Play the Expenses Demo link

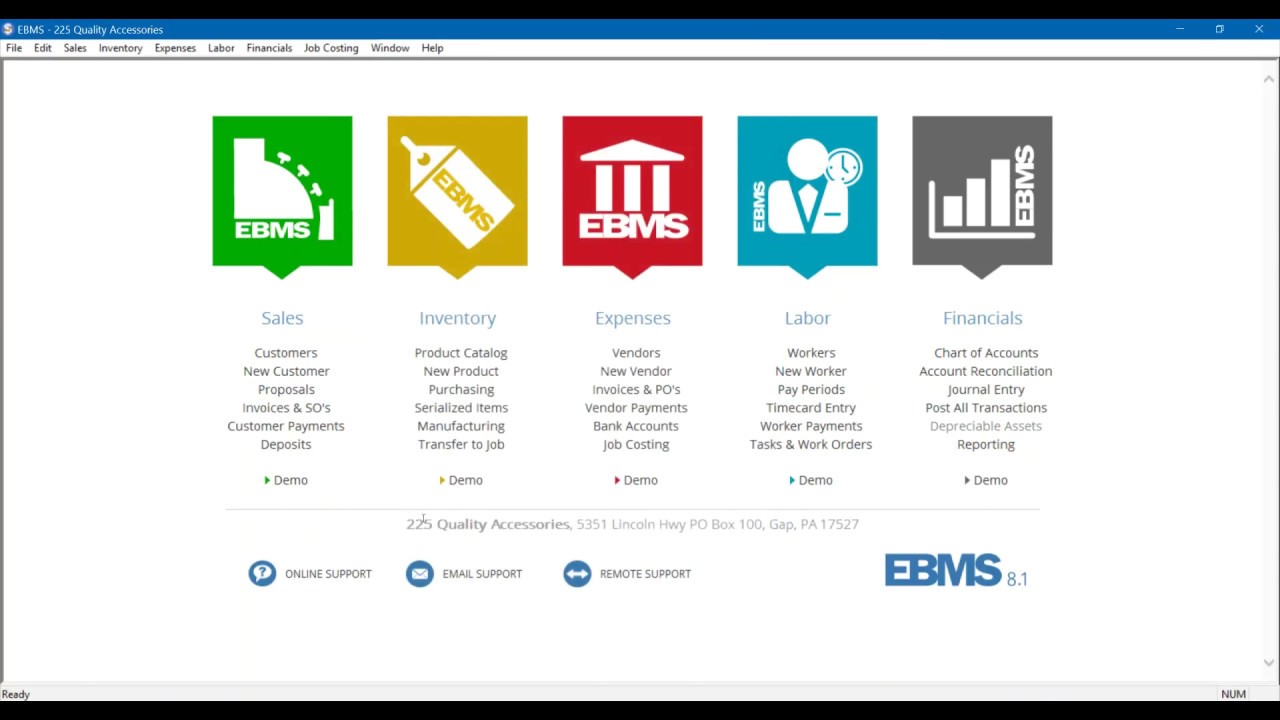coord(636,480)
